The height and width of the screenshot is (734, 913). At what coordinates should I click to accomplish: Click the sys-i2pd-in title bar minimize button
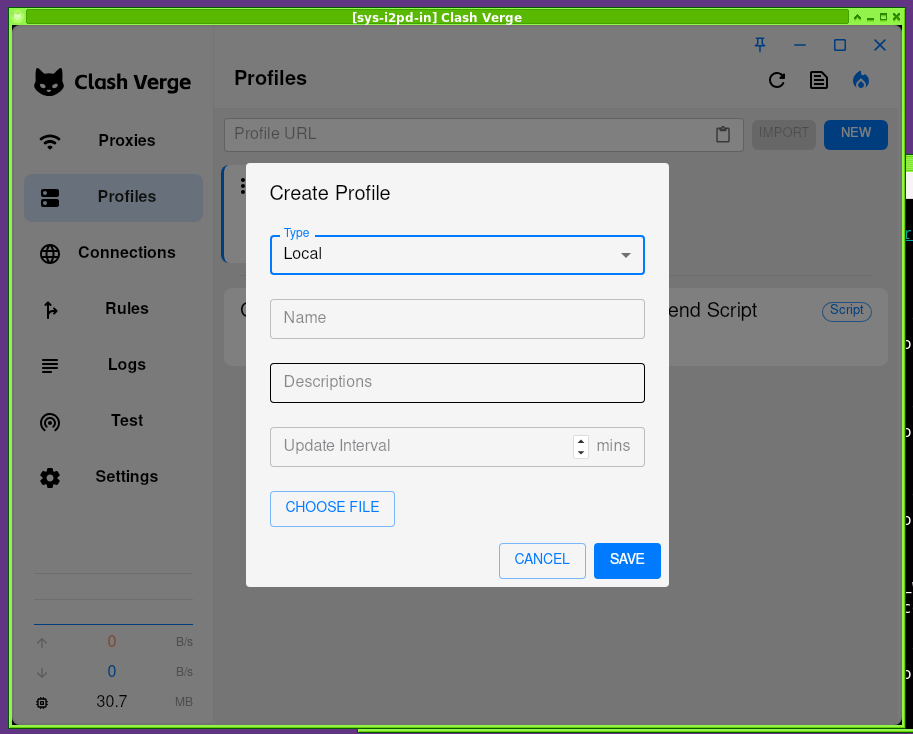coord(870,18)
